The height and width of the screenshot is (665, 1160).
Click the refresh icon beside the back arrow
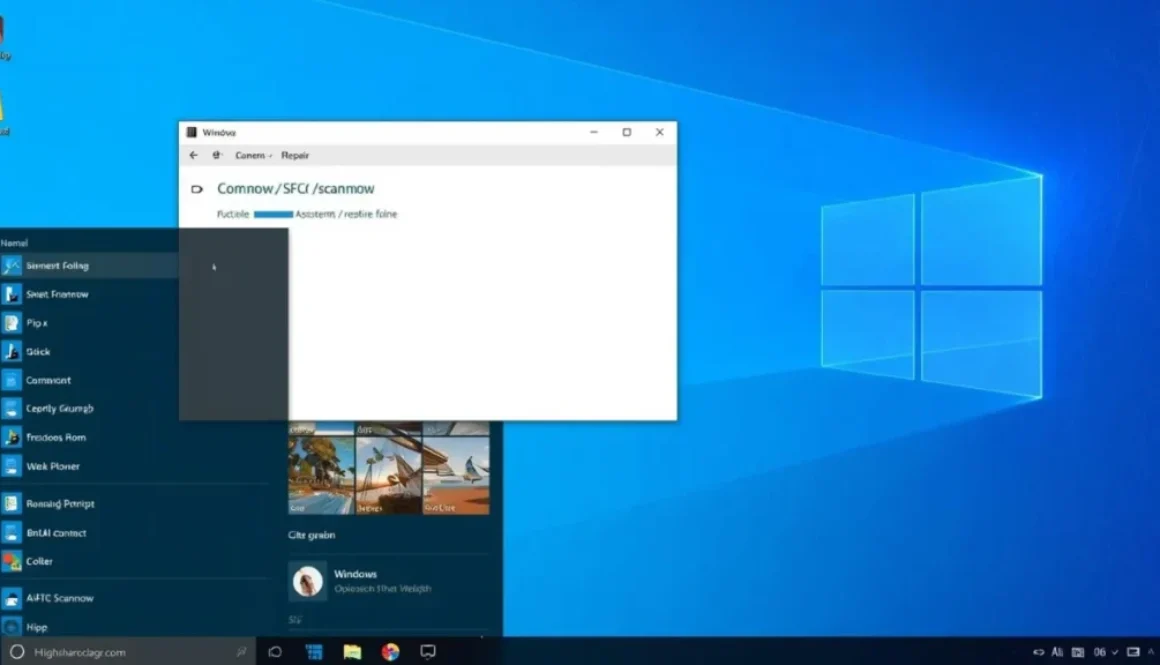pyautogui.click(x=216, y=155)
